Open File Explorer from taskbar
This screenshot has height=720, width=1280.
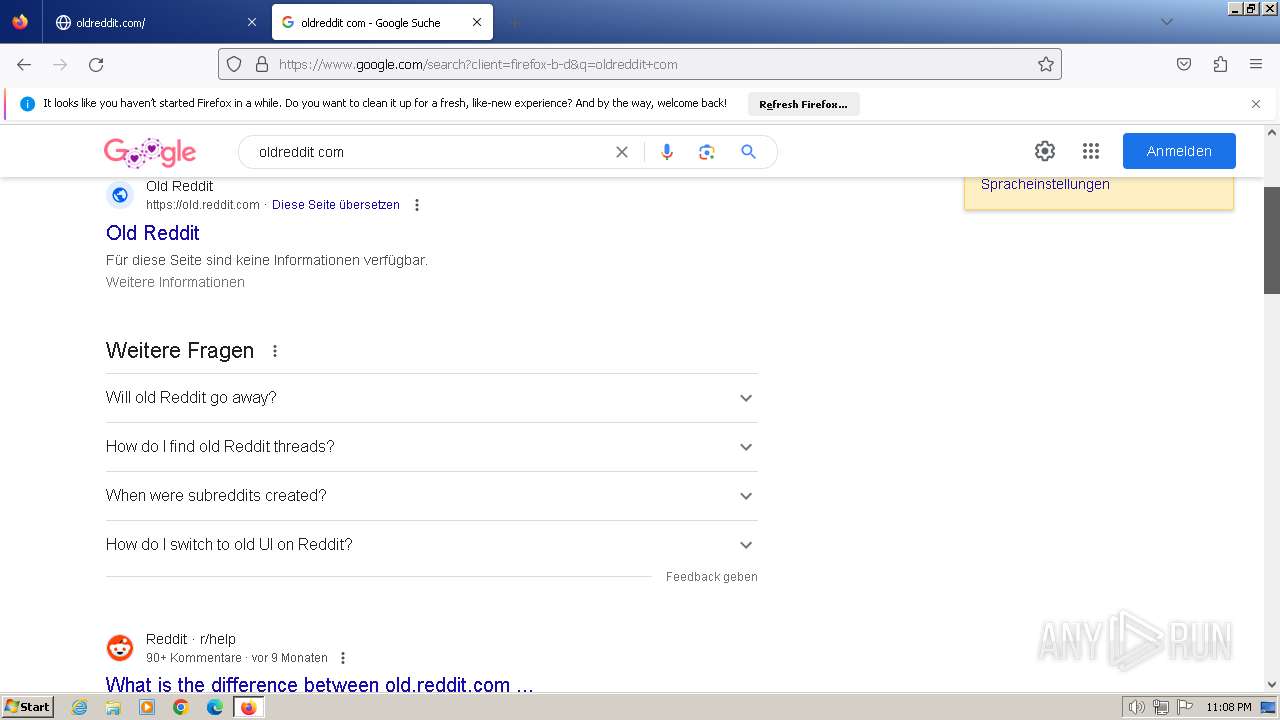113,707
